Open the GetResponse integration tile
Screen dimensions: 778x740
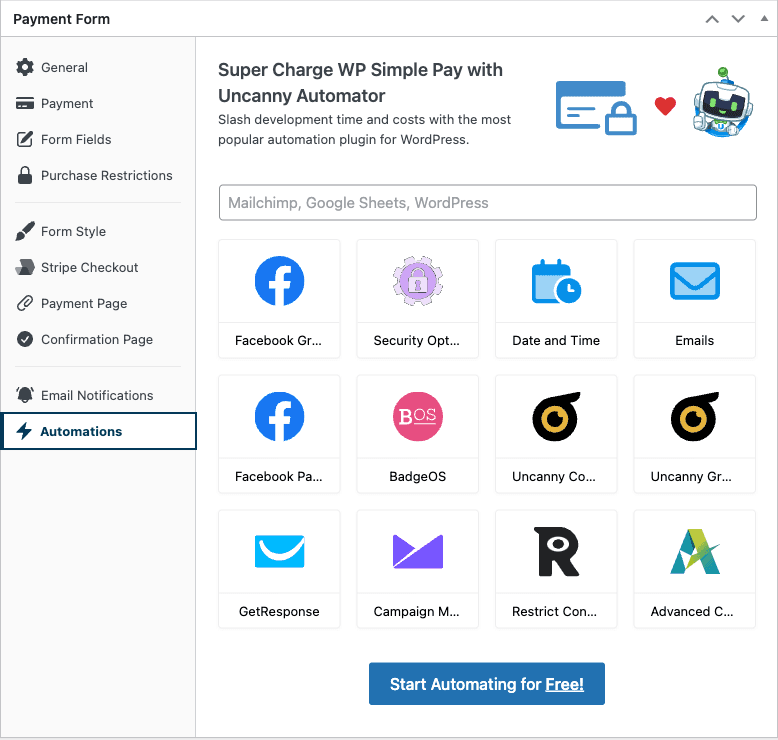pyautogui.click(x=279, y=569)
